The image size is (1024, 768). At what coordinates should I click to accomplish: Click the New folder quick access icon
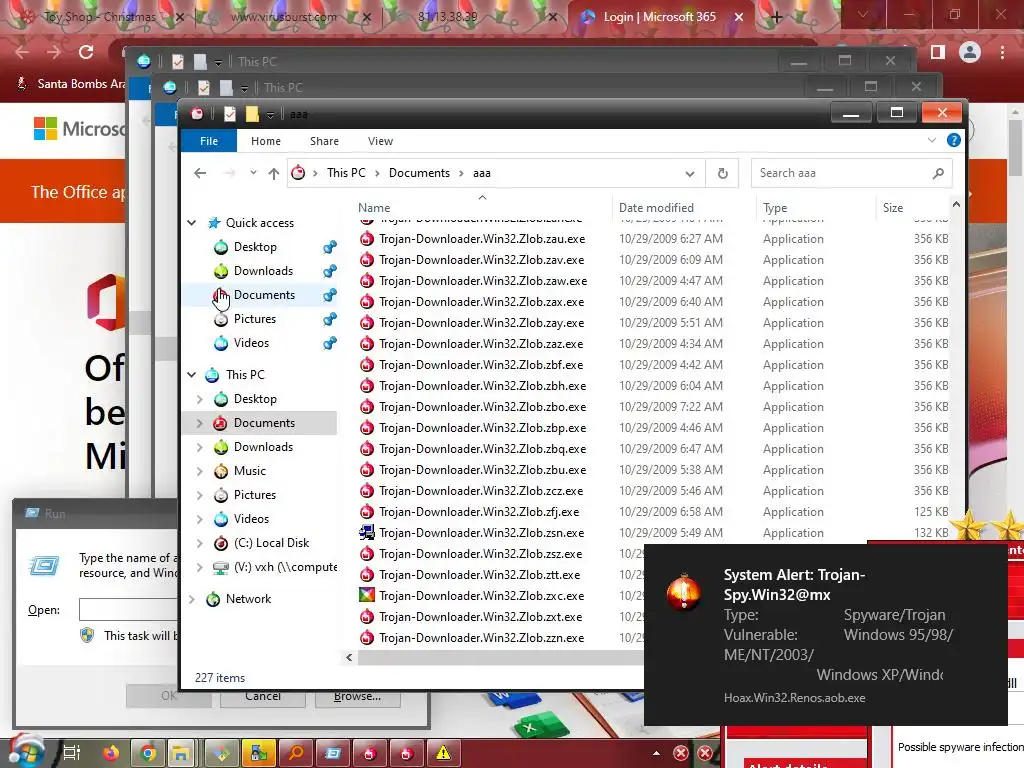(252, 114)
